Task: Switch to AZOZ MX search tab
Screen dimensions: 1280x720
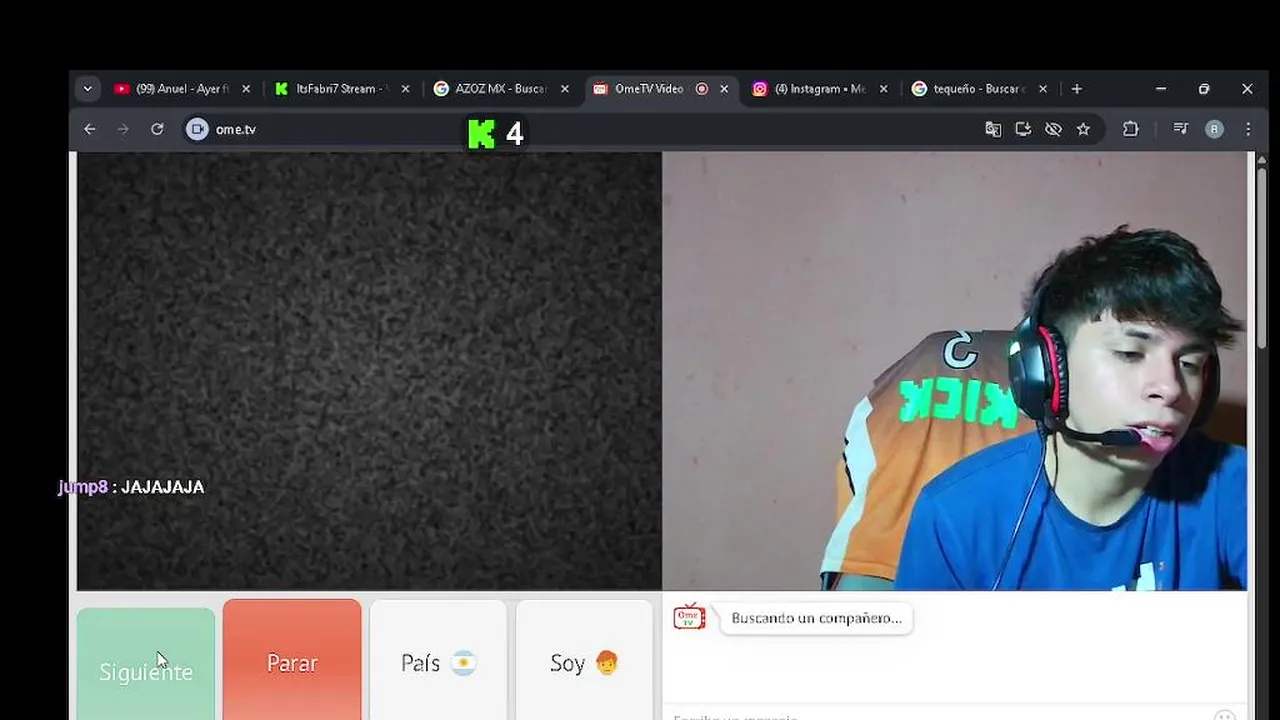Action: pyautogui.click(x=500, y=89)
